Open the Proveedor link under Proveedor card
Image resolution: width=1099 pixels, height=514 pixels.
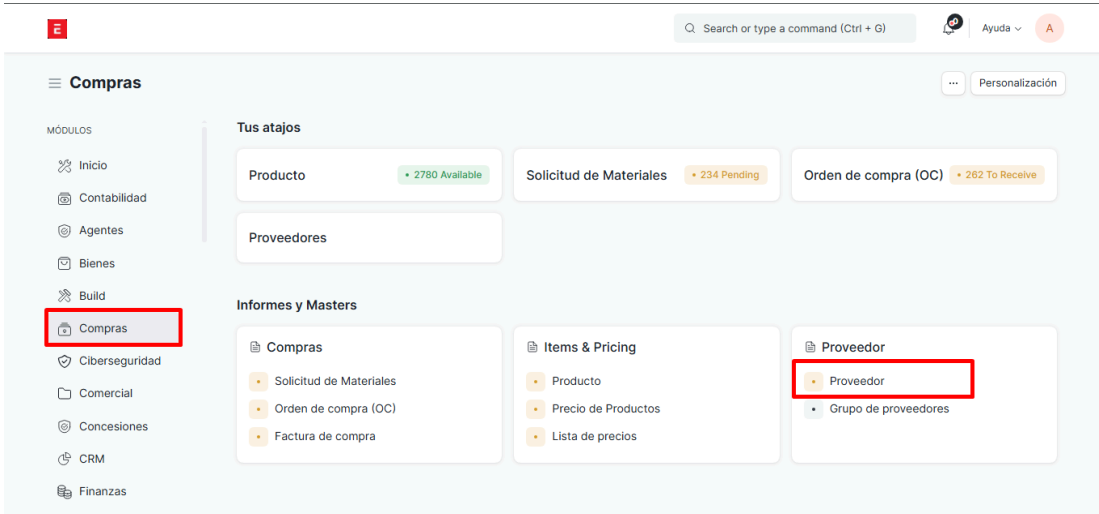pos(857,381)
